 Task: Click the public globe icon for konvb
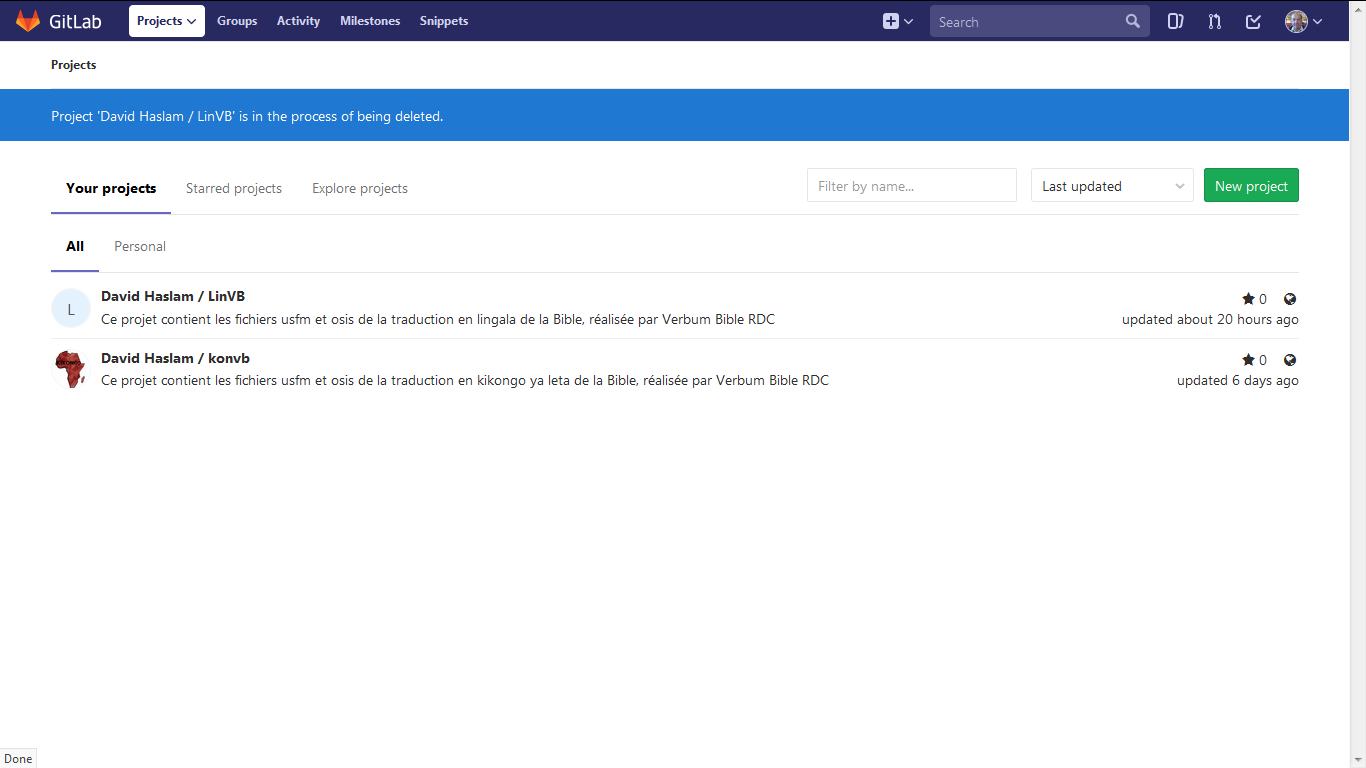[x=1290, y=360]
